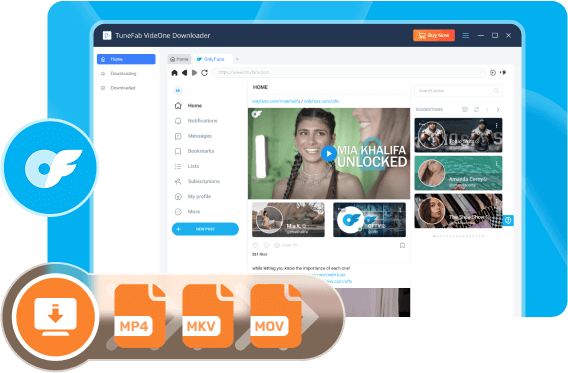Show next suggestions with right chevron

[x=498, y=109]
